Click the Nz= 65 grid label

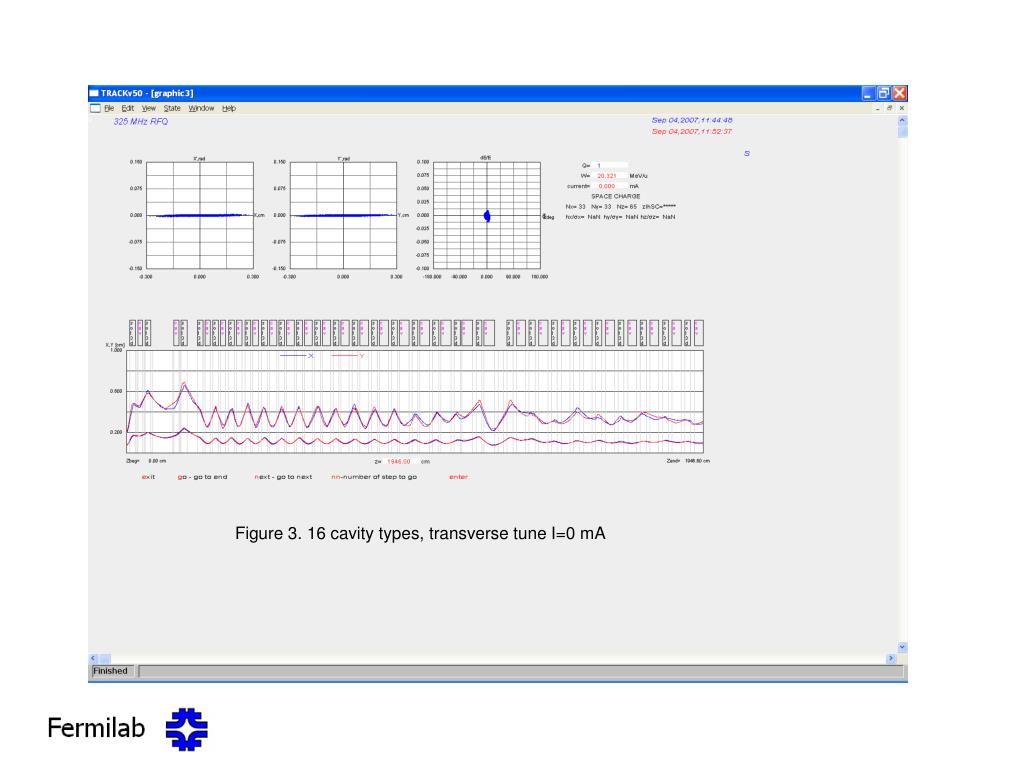coord(626,206)
